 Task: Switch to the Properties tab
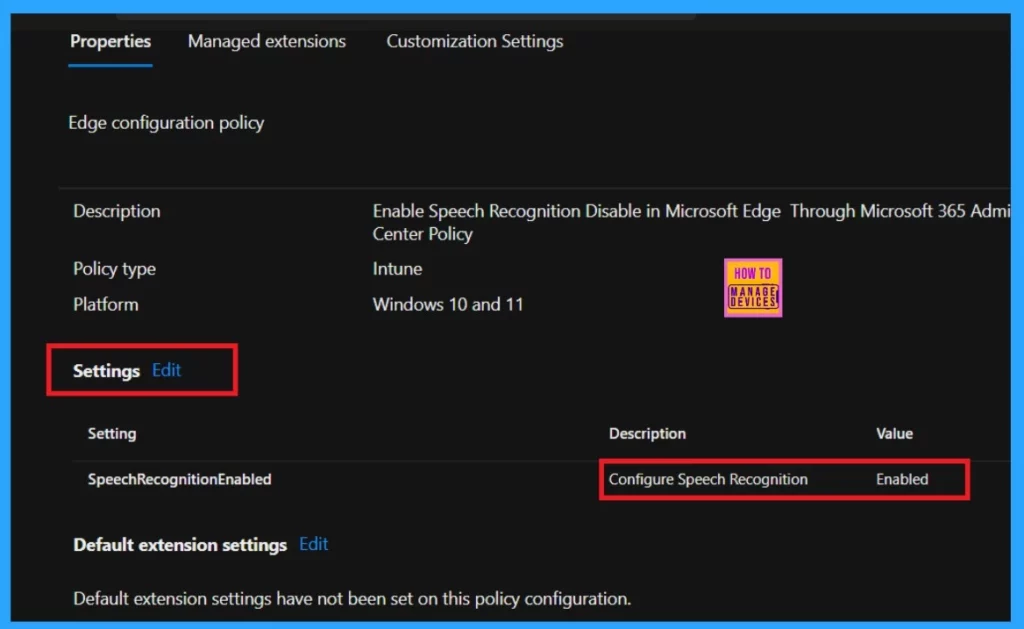[x=110, y=41]
